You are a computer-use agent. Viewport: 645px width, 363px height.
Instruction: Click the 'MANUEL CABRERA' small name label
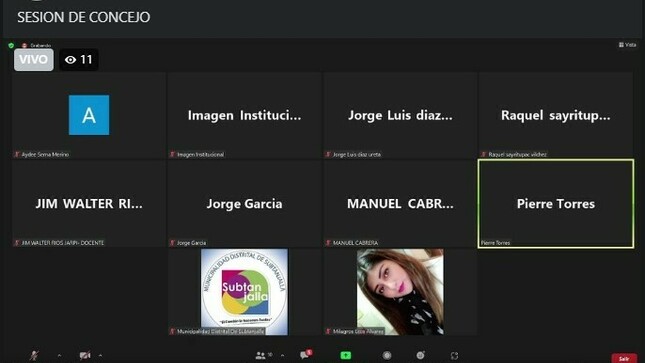(x=355, y=243)
